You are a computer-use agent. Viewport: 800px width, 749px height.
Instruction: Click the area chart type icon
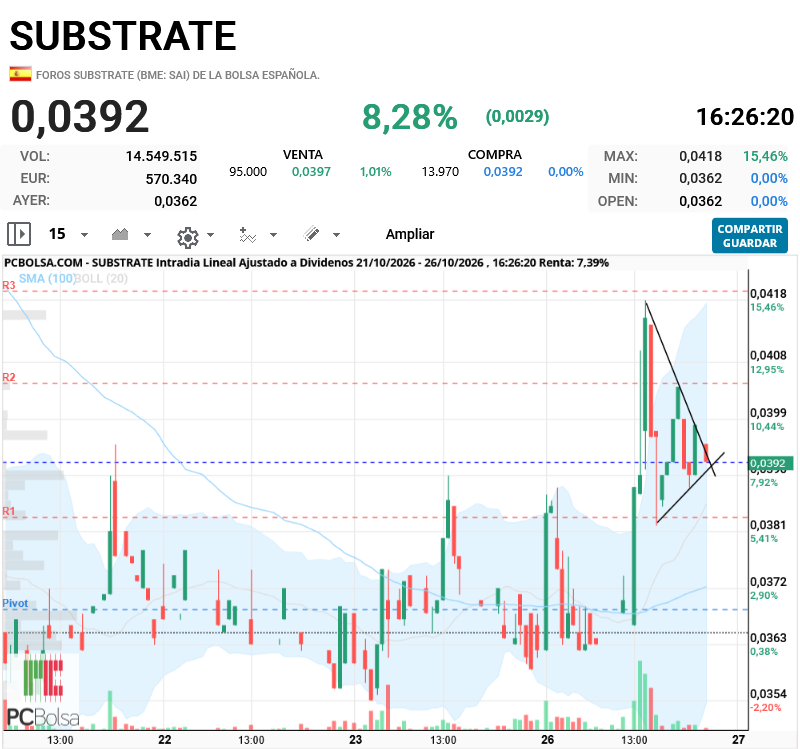click(120, 234)
